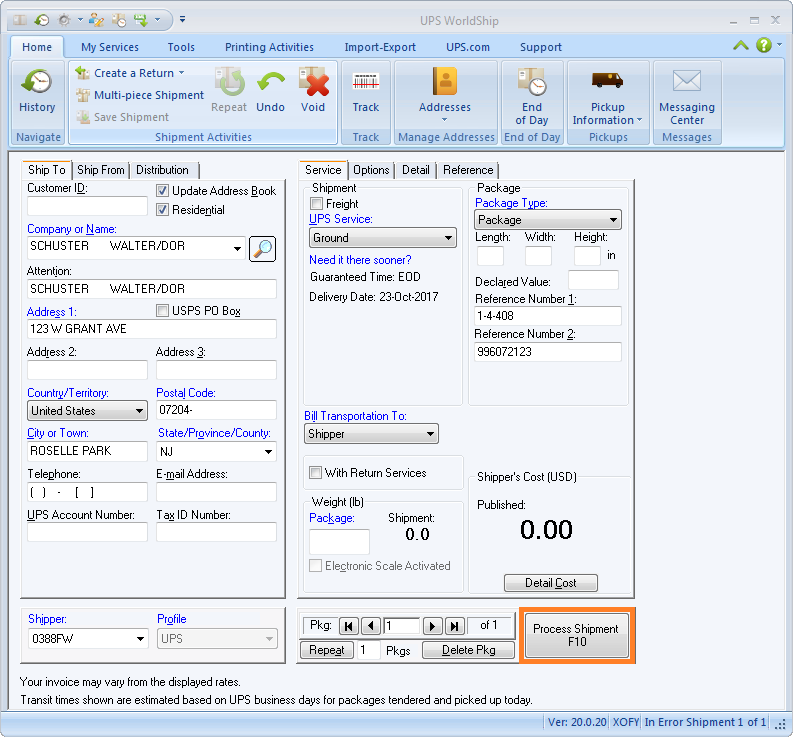Screen dimensions: 793x737
Task: Open the Import-Export ribbon tab
Action: click(x=380, y=47)
